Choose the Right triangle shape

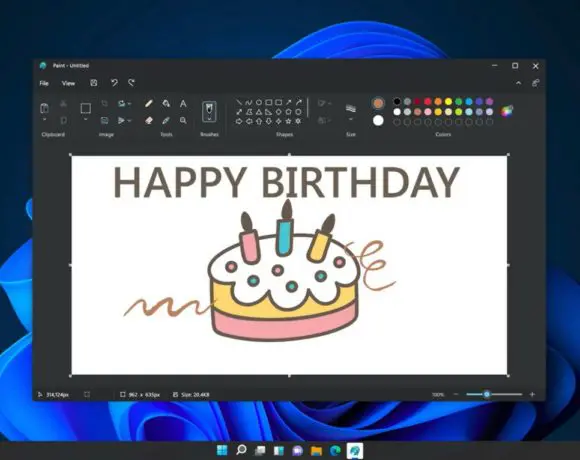pyautogui.click(x=269, y=112)
